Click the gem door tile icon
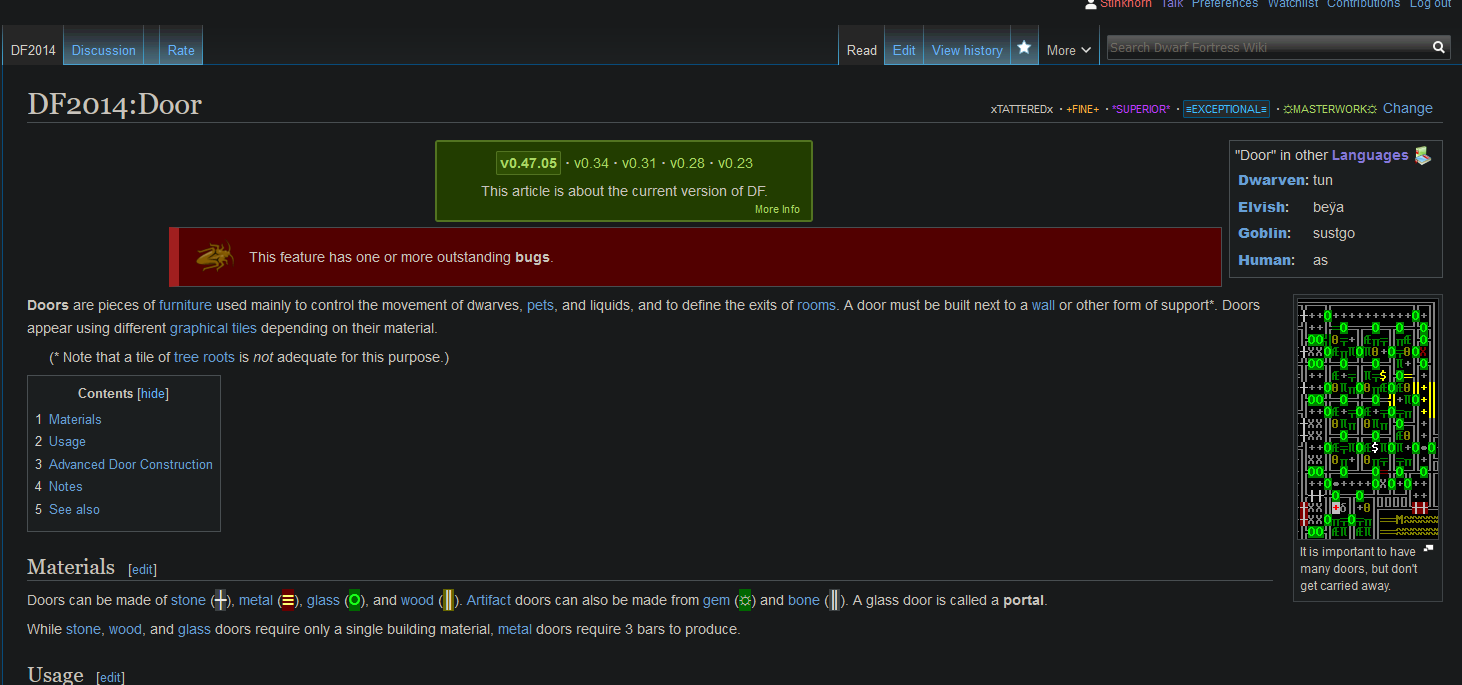This screenshot has height=685, width=1462. click(745, 600)
